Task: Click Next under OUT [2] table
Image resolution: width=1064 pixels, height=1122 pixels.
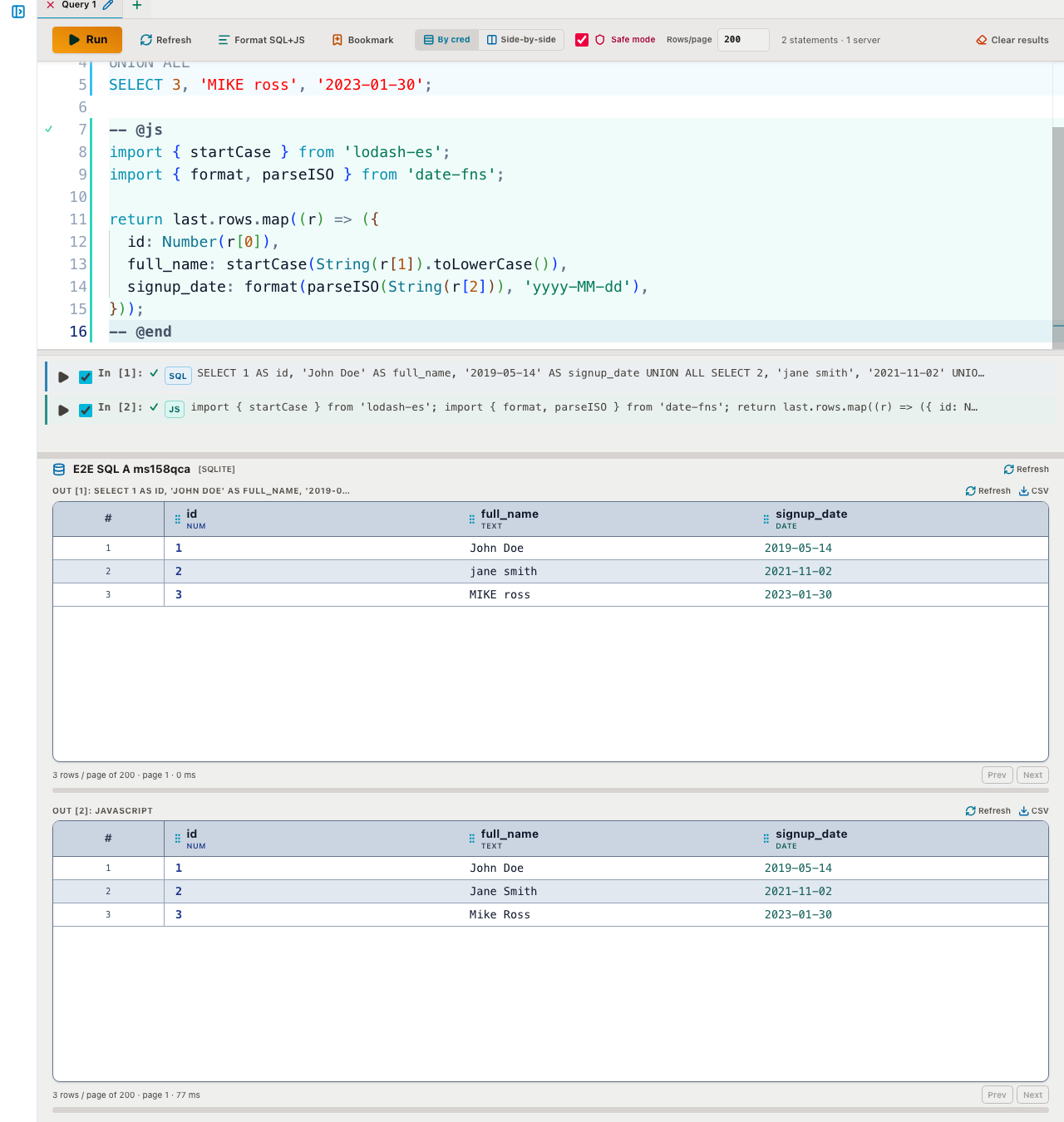Action: [x=1032, y=1095]
